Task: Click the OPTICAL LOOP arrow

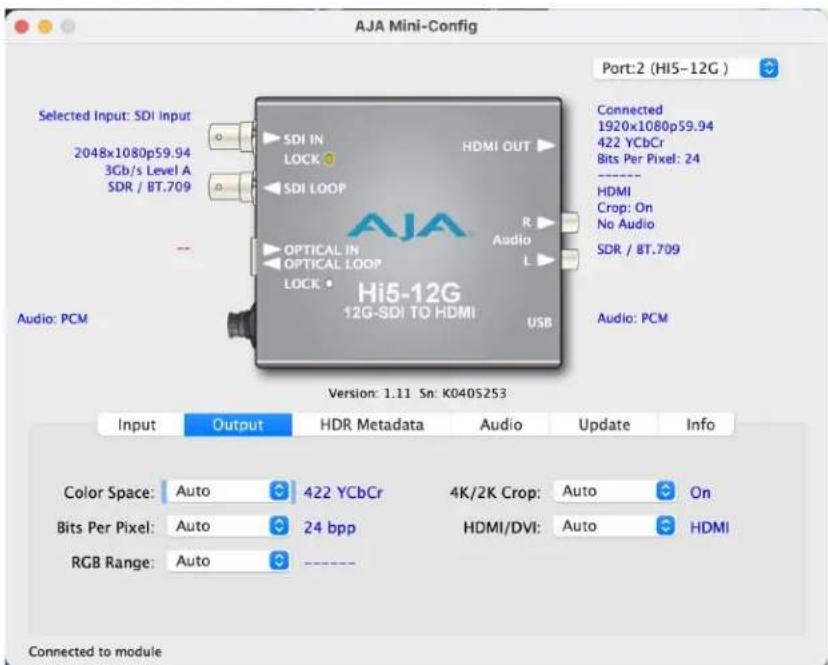Action: point(271,264)
